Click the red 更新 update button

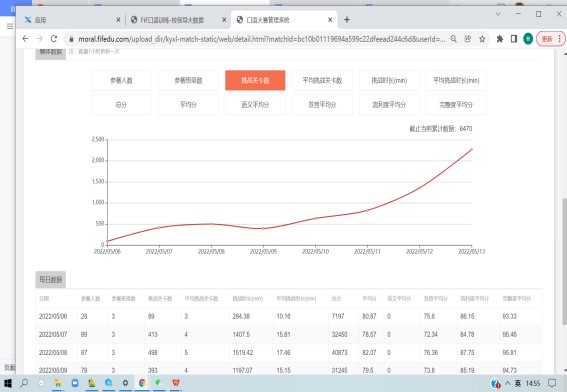tap(547, 39)
